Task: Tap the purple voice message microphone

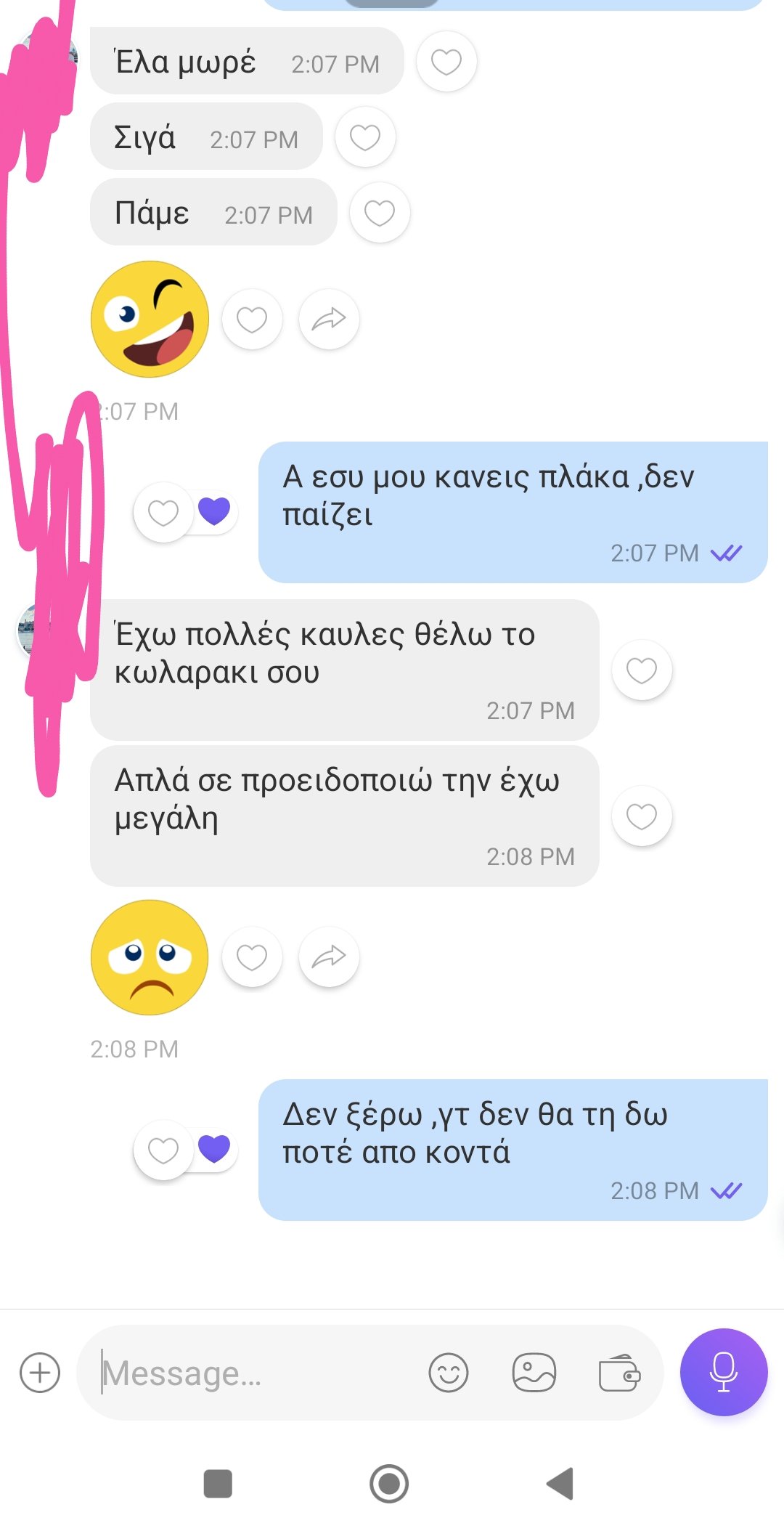Action: [x=724, y=1372]
